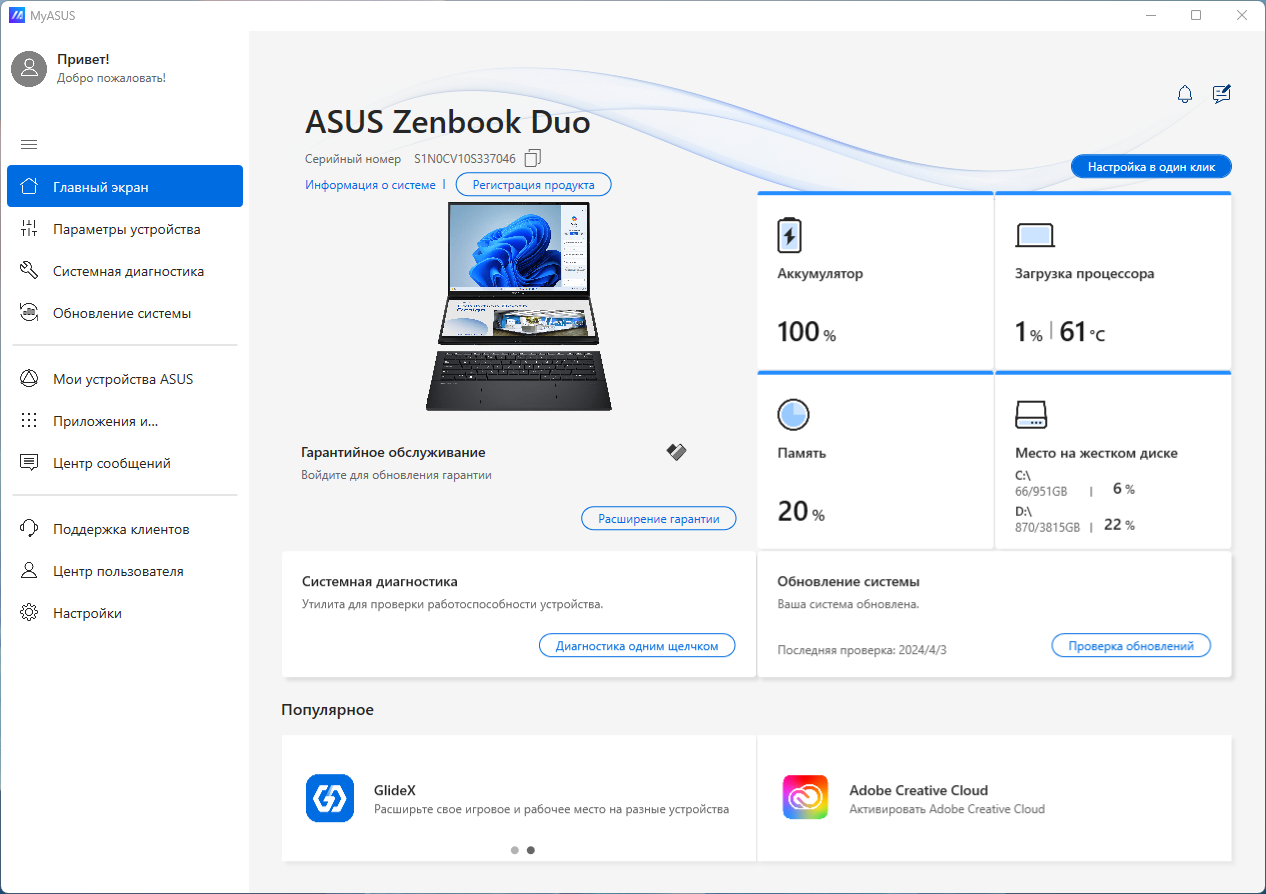
Task: Open Параметры устройства menu item
Action: pyautogui.click(x=125, y=229)
